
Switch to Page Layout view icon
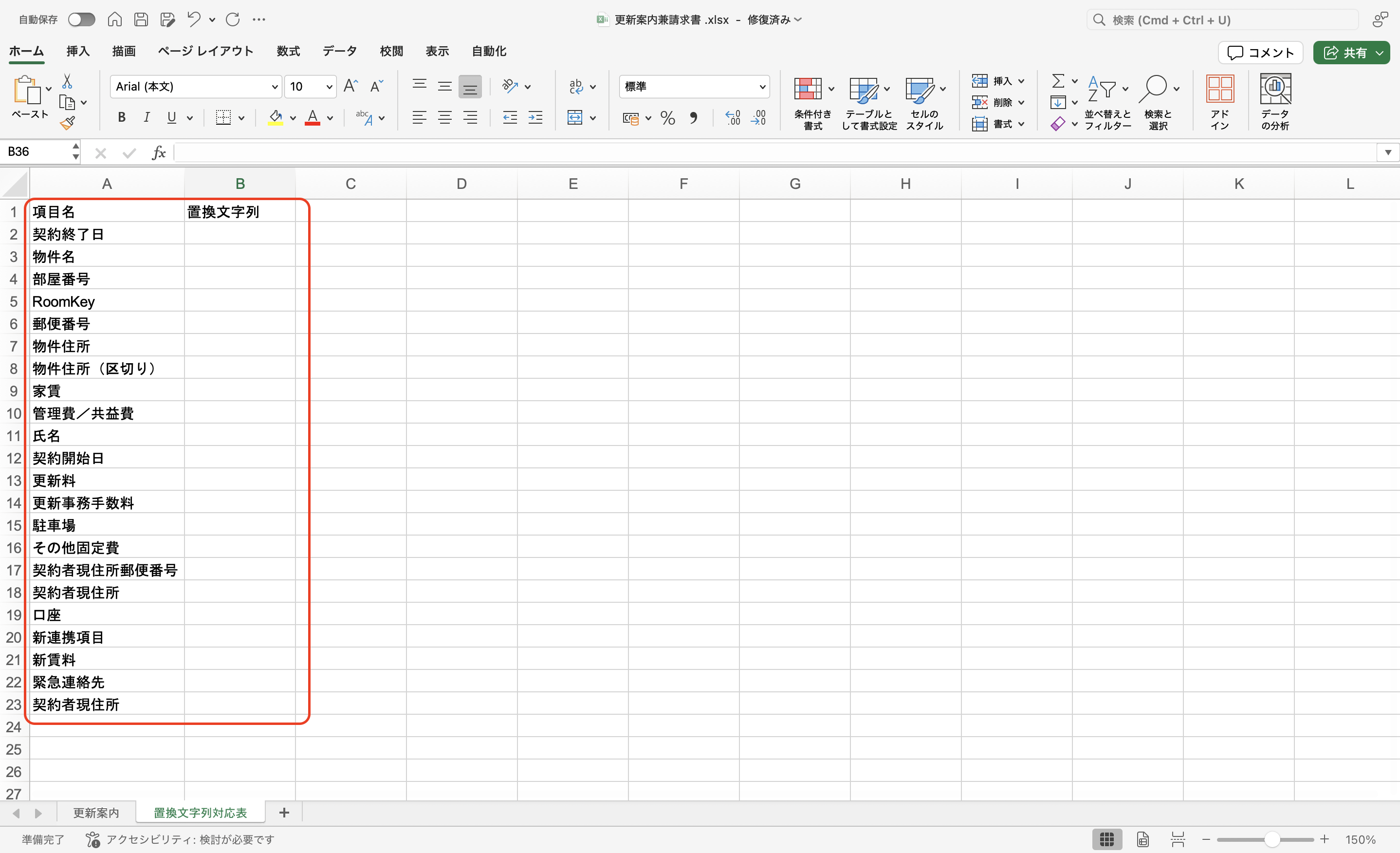tap(1142, 839)
